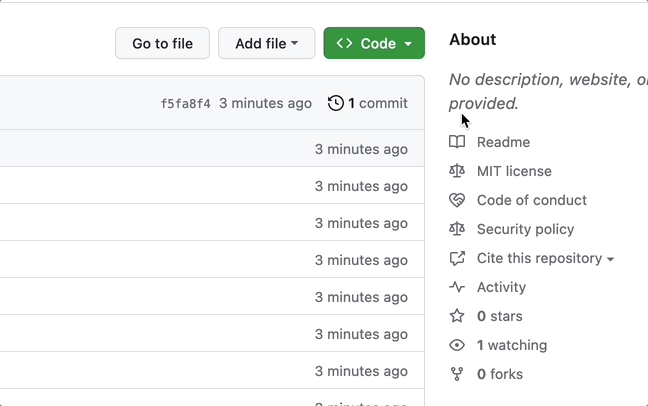The image size is (648, 406).
Task: Open commit hash f5fa8f4
Action: tap(185, 103)
